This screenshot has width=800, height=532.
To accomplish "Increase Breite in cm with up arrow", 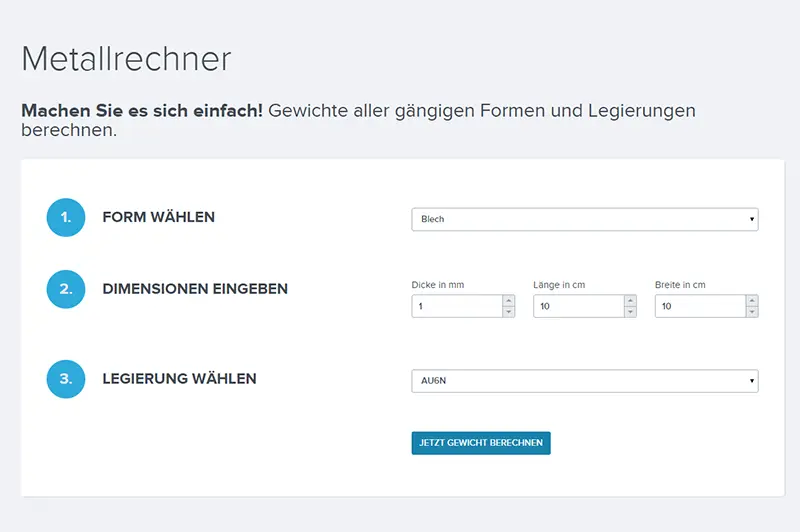I will [752, 300].
